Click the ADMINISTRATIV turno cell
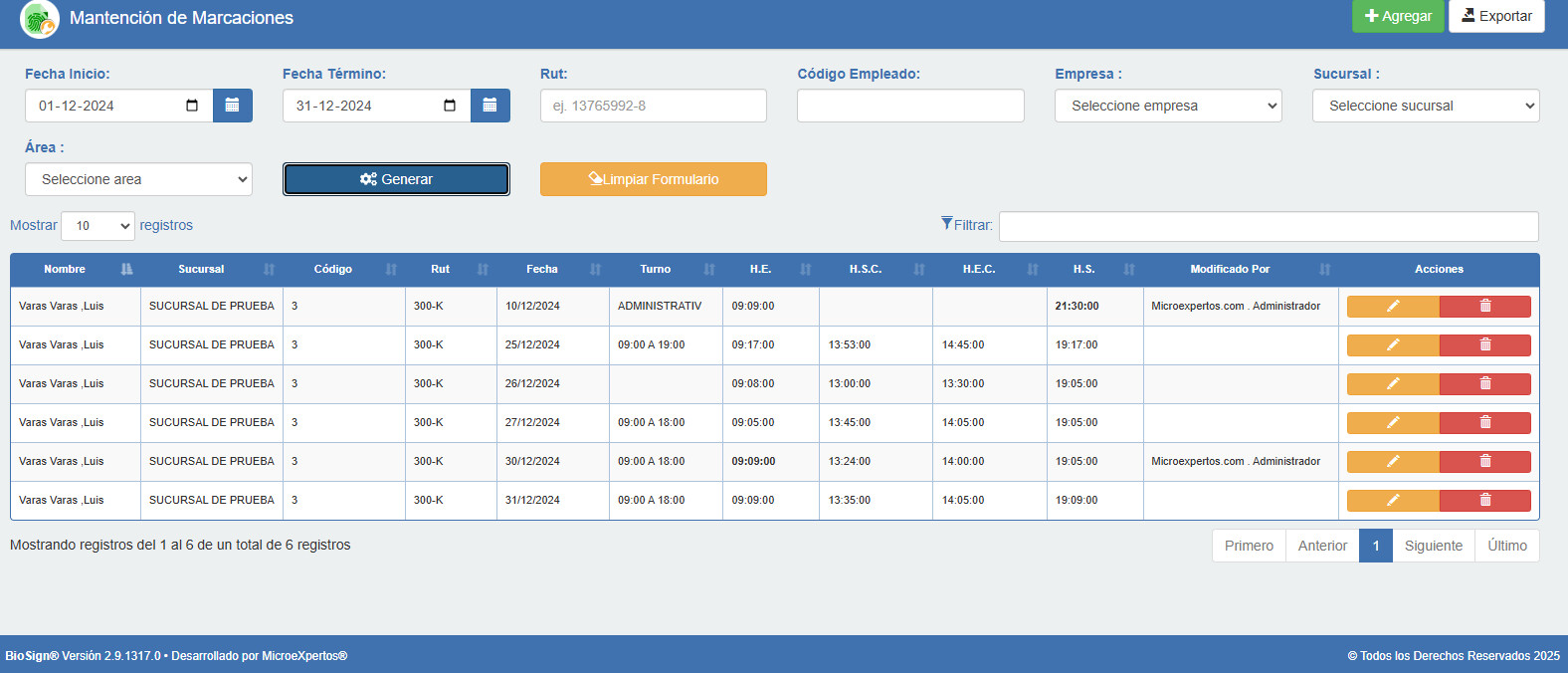 click(666, 307)
